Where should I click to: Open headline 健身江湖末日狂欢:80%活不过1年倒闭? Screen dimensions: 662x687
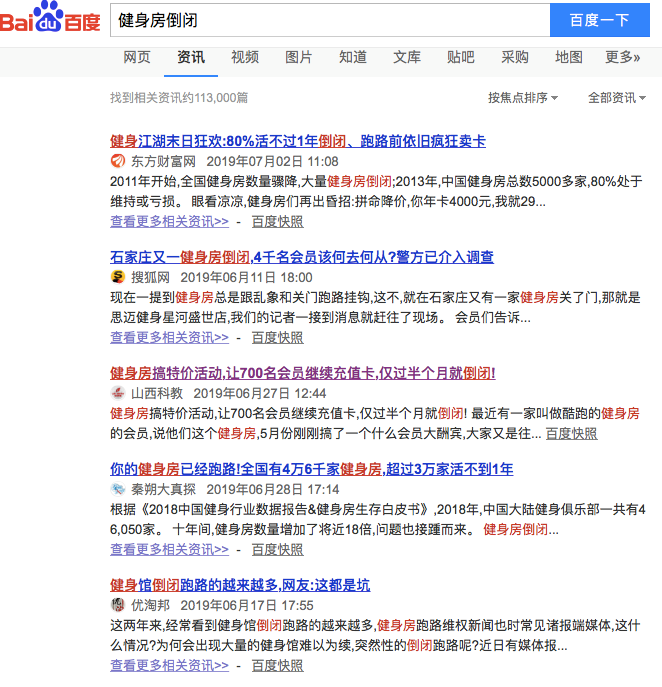(x=298, y=141)
